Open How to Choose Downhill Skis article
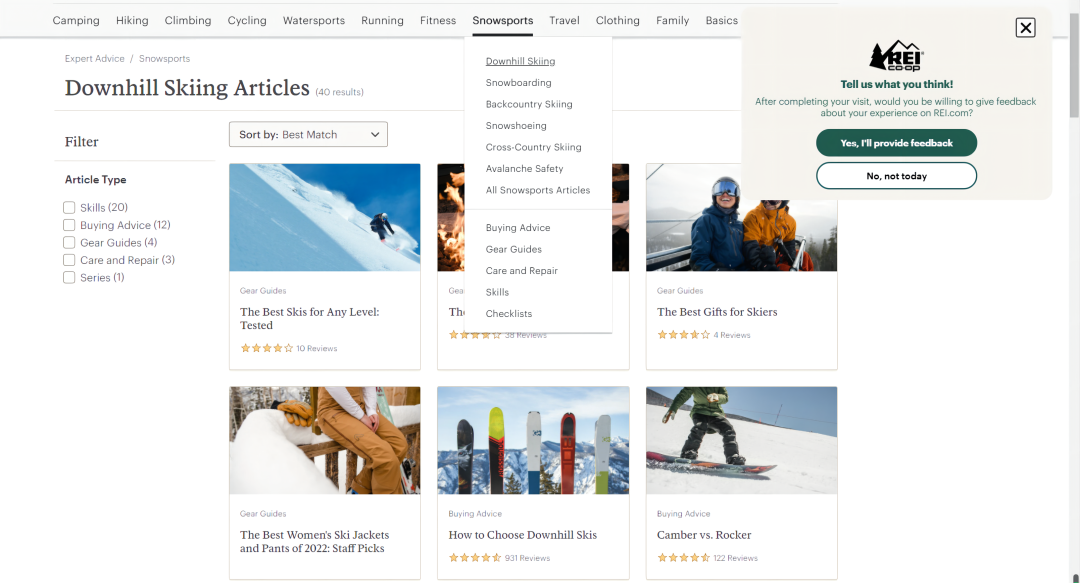1080x583 pixels. (523, 535)
